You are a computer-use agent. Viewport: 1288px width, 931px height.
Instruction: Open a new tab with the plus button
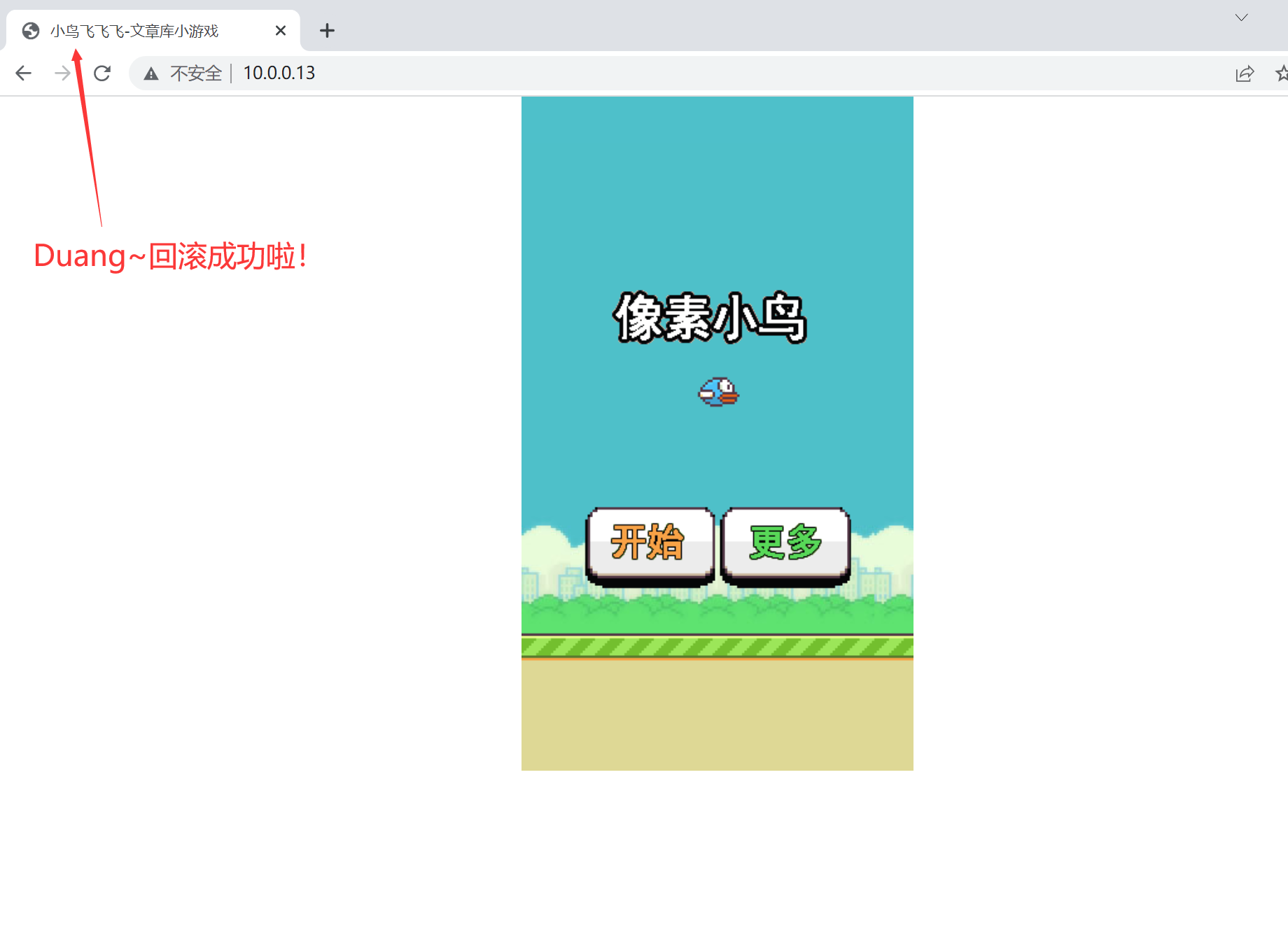[x=327, y=31]
